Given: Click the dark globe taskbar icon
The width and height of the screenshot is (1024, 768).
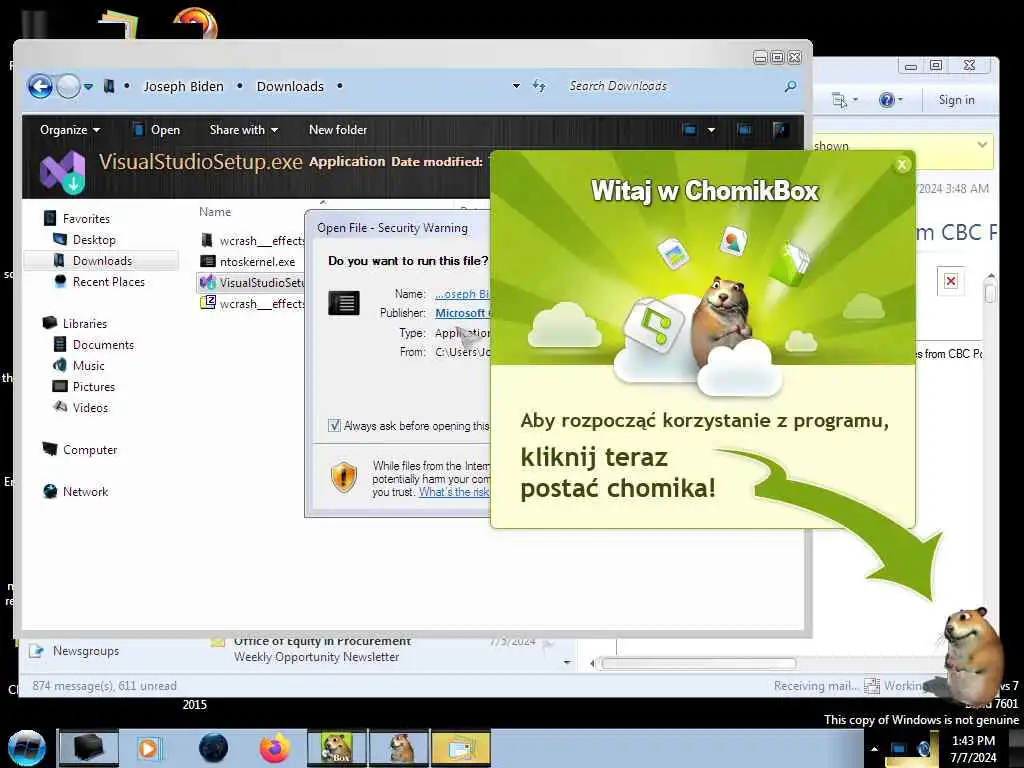Looking at the screenshot, I should coord(213,748).
